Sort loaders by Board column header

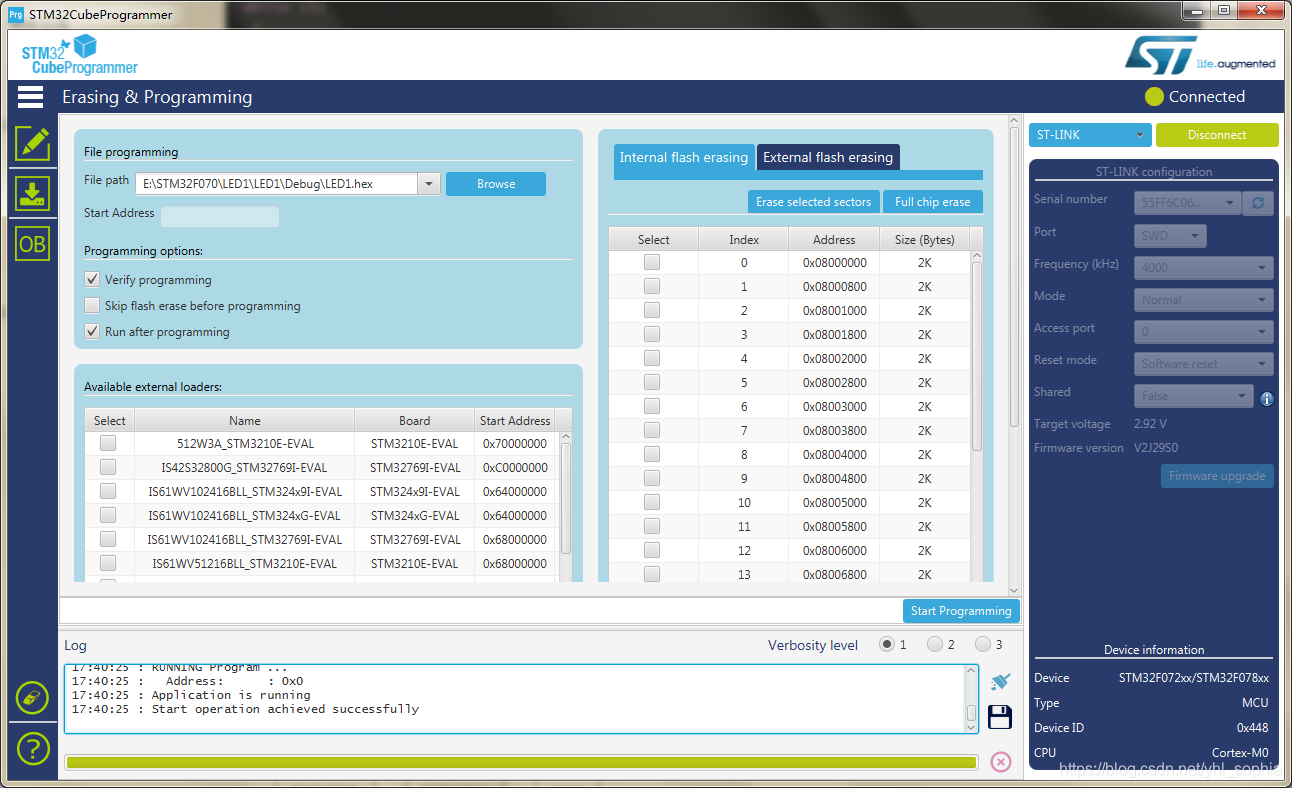(415, 420)
